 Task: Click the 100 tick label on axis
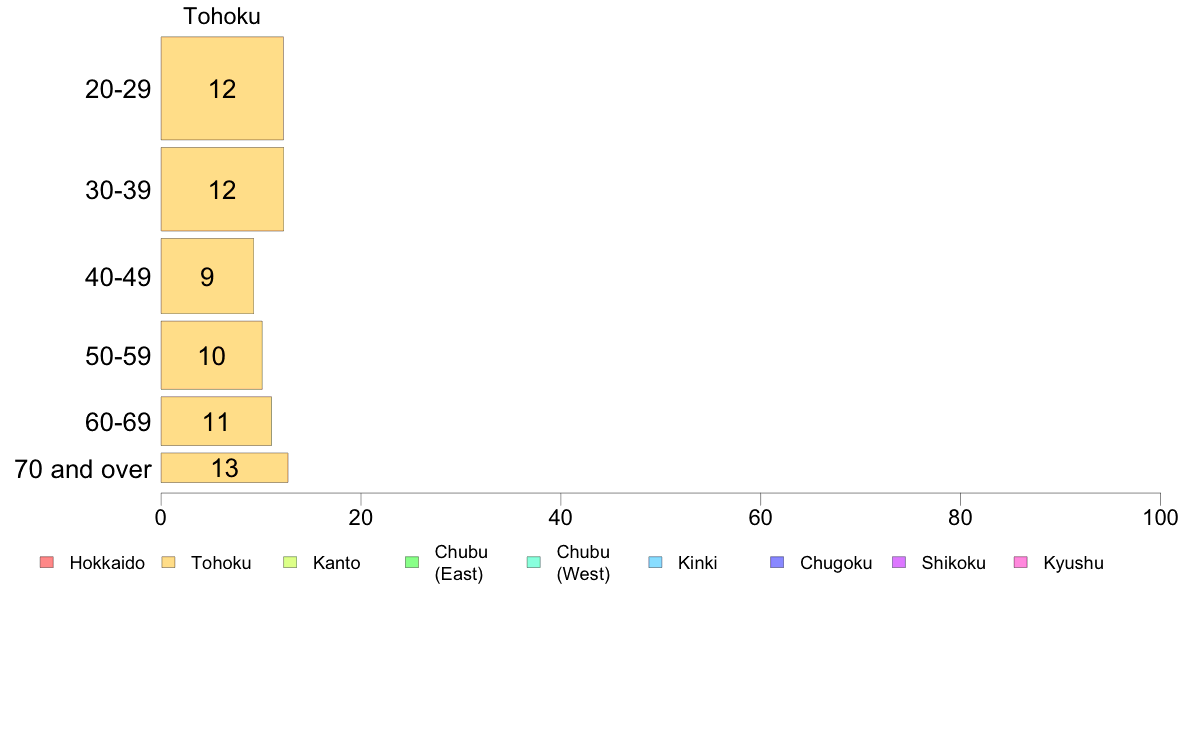point(1160,518)
